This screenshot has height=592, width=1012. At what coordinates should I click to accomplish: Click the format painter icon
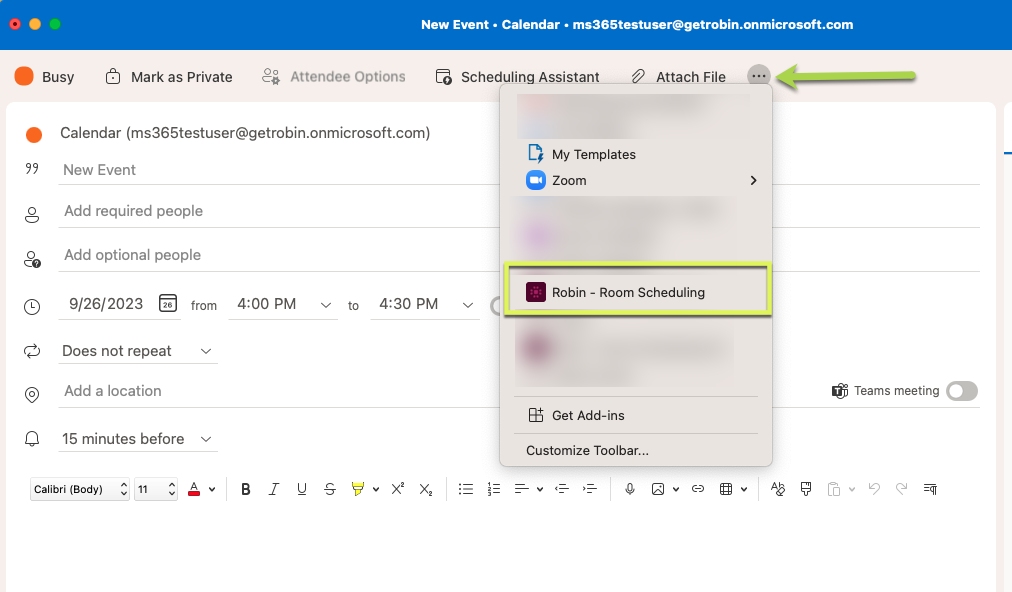(805, 489)
